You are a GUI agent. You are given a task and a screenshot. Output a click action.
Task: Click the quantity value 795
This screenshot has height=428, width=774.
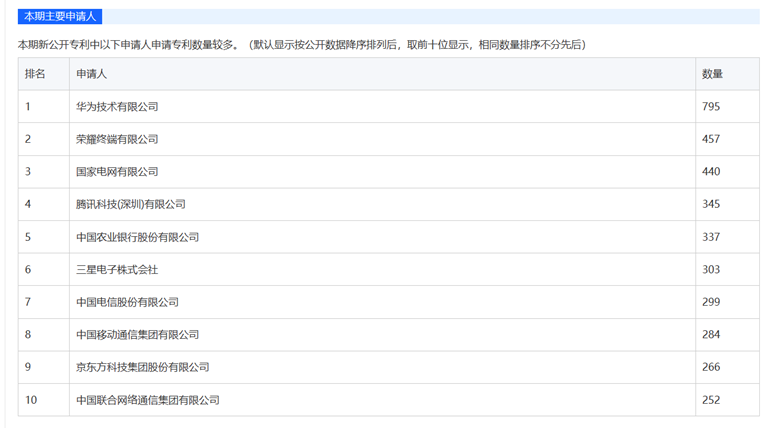tap(711, 107)
